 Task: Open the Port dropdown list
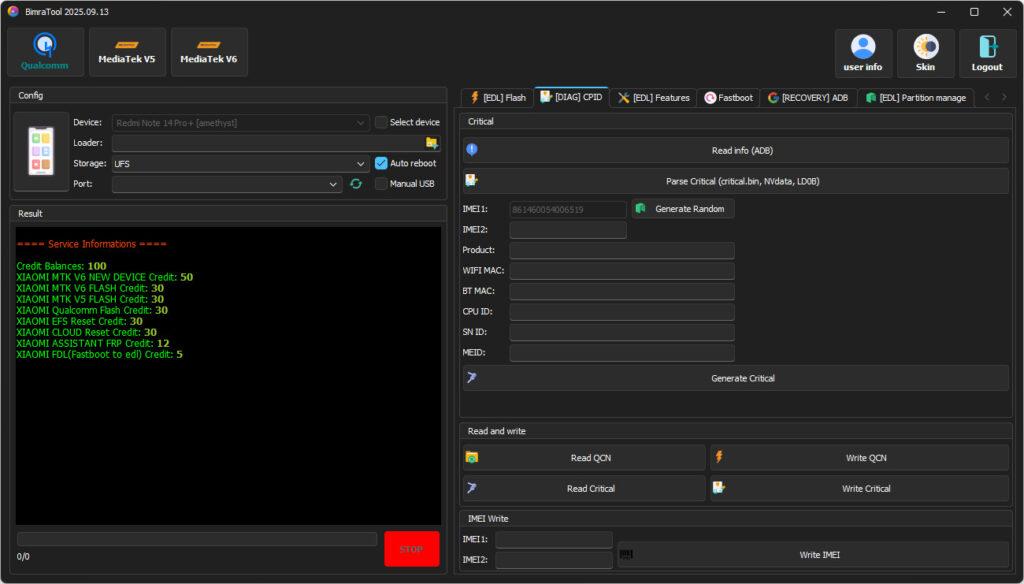333,184
